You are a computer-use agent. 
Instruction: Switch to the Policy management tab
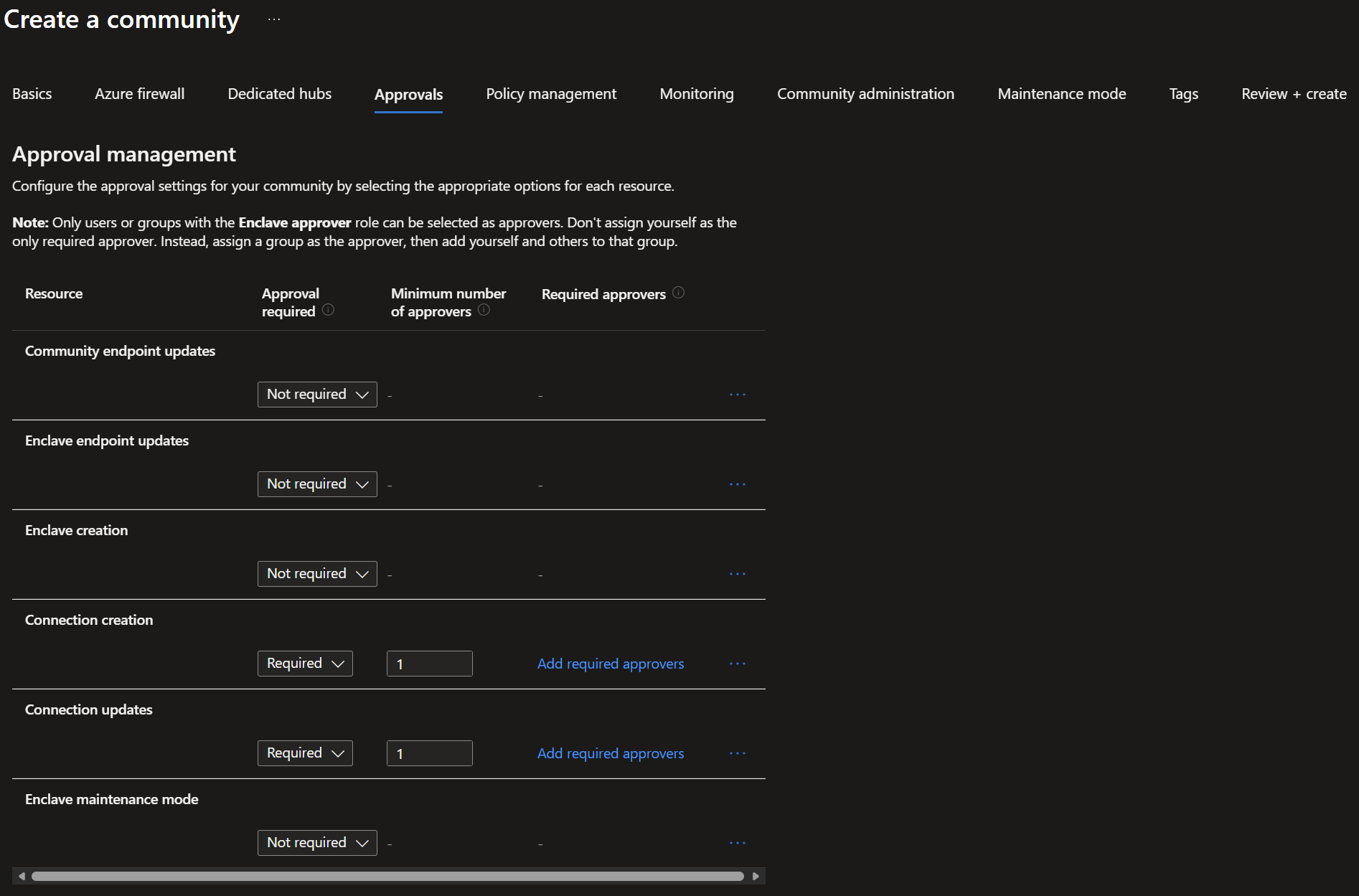551,94
